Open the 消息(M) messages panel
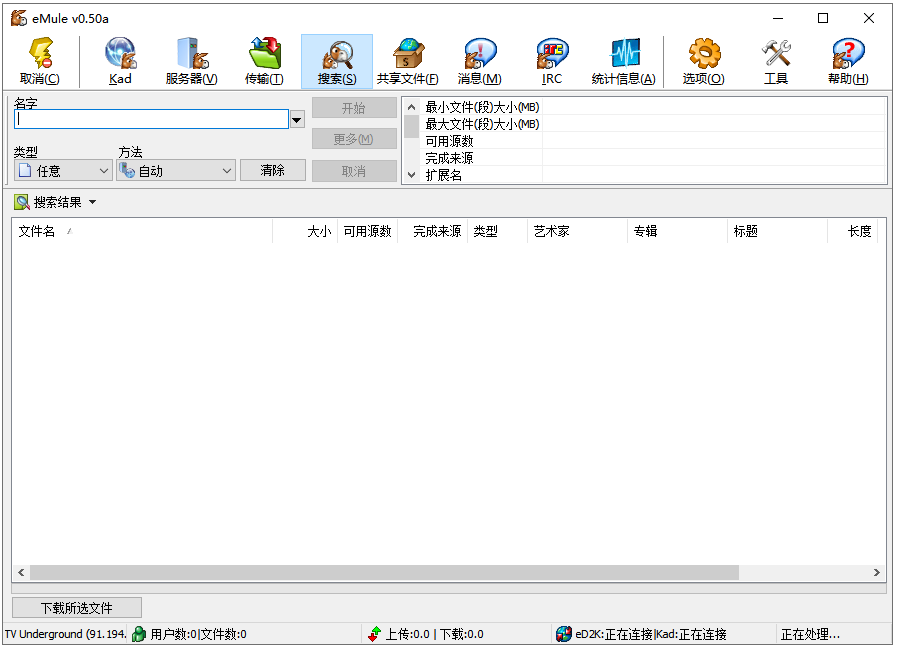The image size is (898, 649). click(480, 61)
